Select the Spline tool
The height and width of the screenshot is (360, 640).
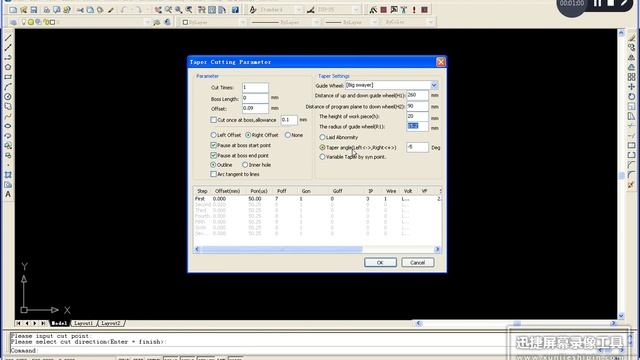(x=8, y=116)
